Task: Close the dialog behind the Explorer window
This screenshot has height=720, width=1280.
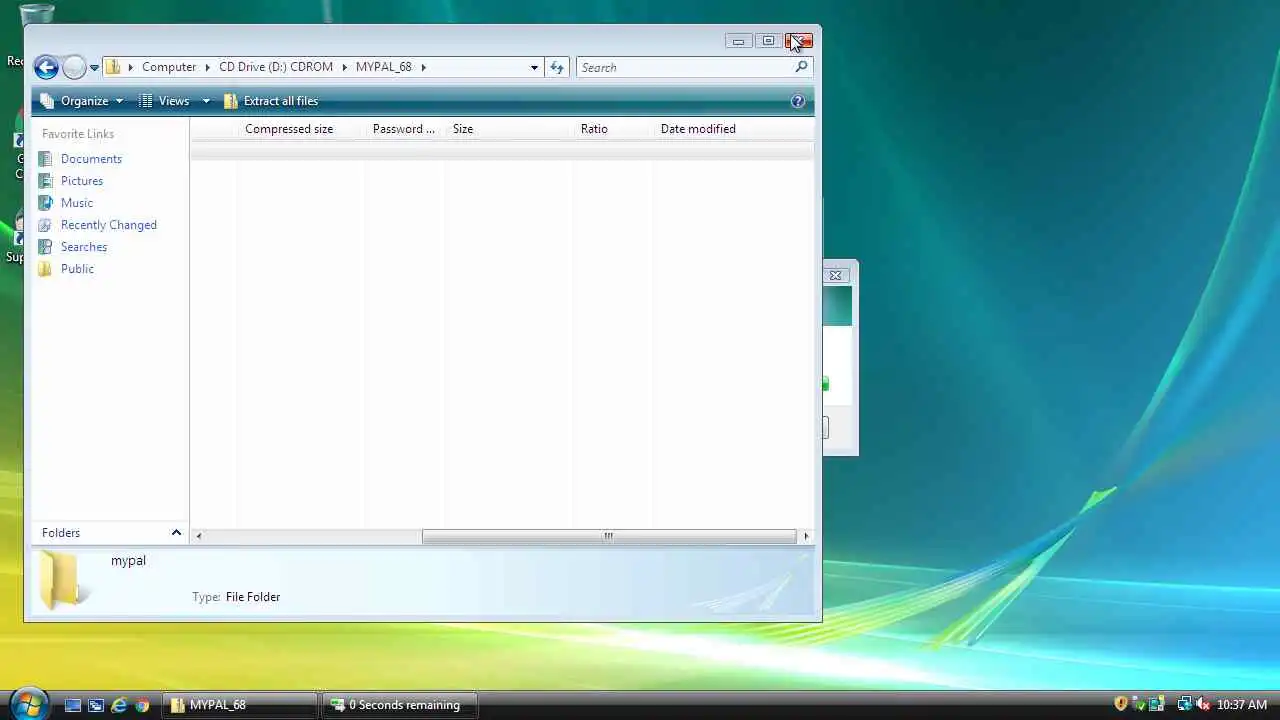Action: 836,275
